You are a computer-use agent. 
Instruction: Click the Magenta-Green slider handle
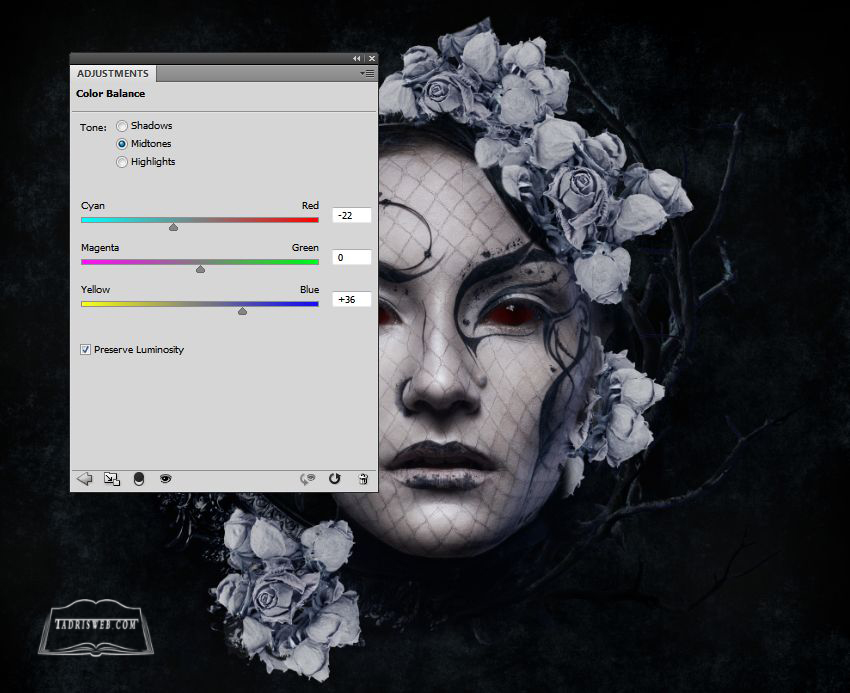[x=200, y=269]
